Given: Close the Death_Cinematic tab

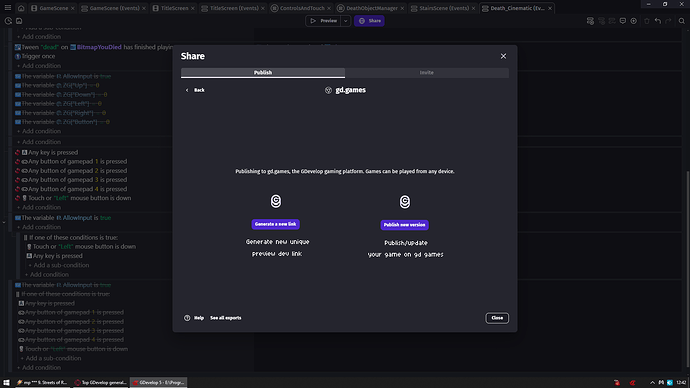Looking at the screenshot, I should [x=550, y=8].
